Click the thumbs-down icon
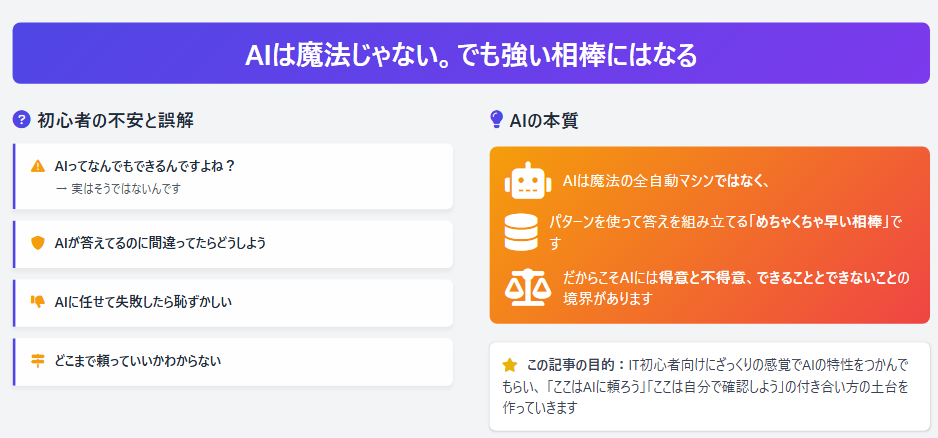 38,302
